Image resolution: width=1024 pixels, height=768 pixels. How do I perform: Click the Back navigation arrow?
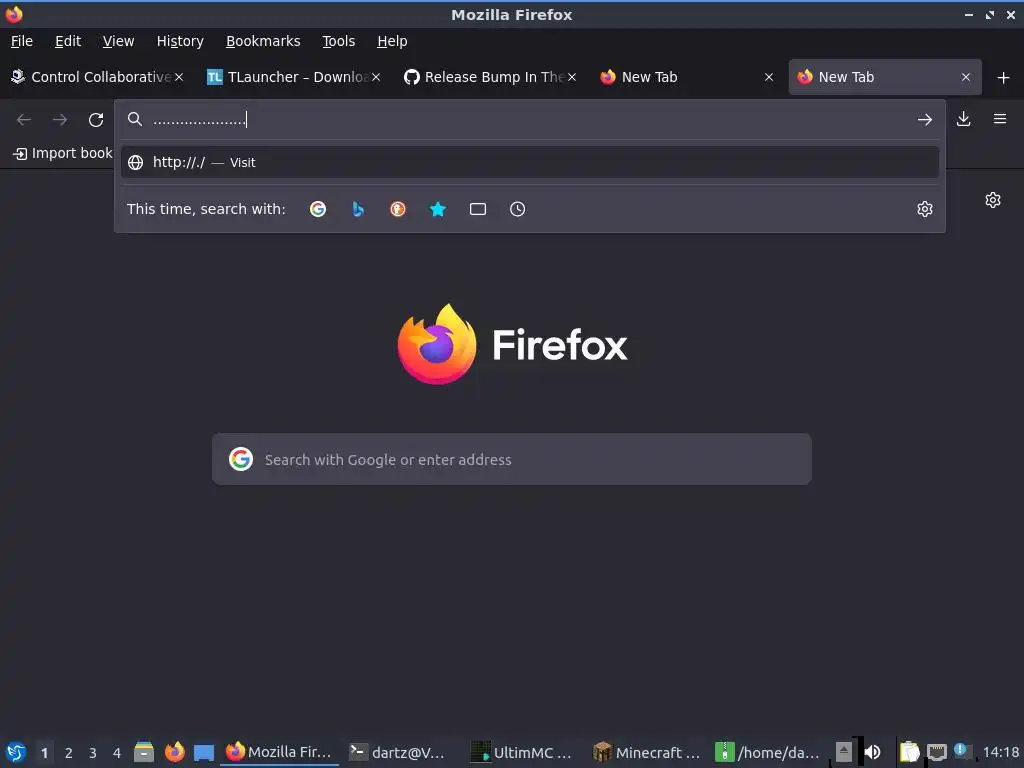pos(24,120)
